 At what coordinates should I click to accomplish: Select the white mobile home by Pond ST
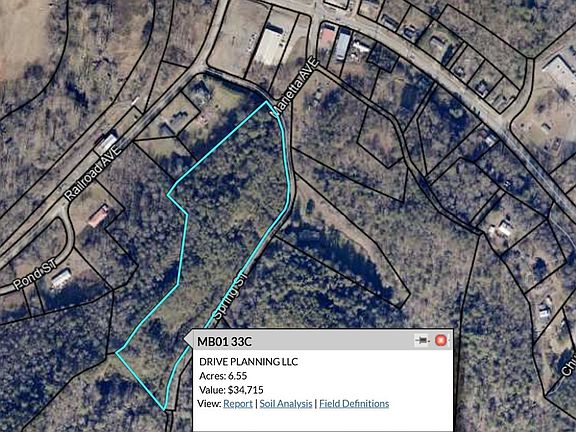click(x=61, y=278)
